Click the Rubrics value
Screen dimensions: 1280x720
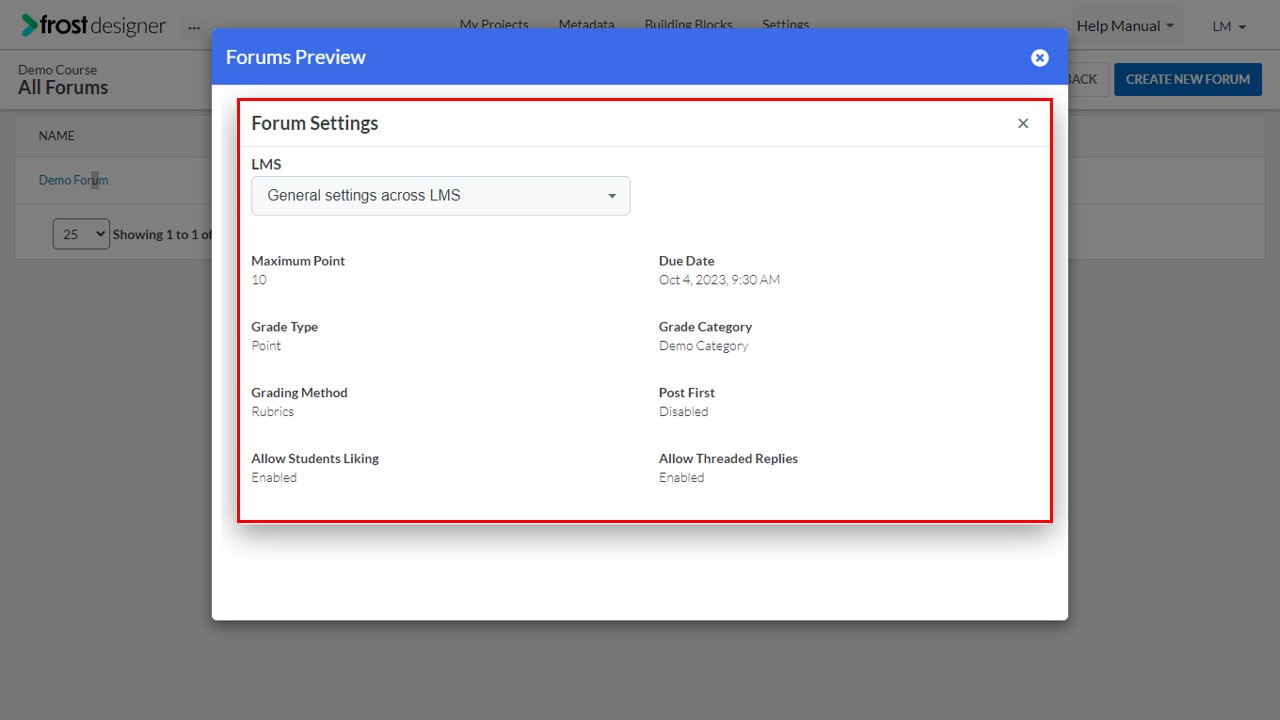point(273,412)
